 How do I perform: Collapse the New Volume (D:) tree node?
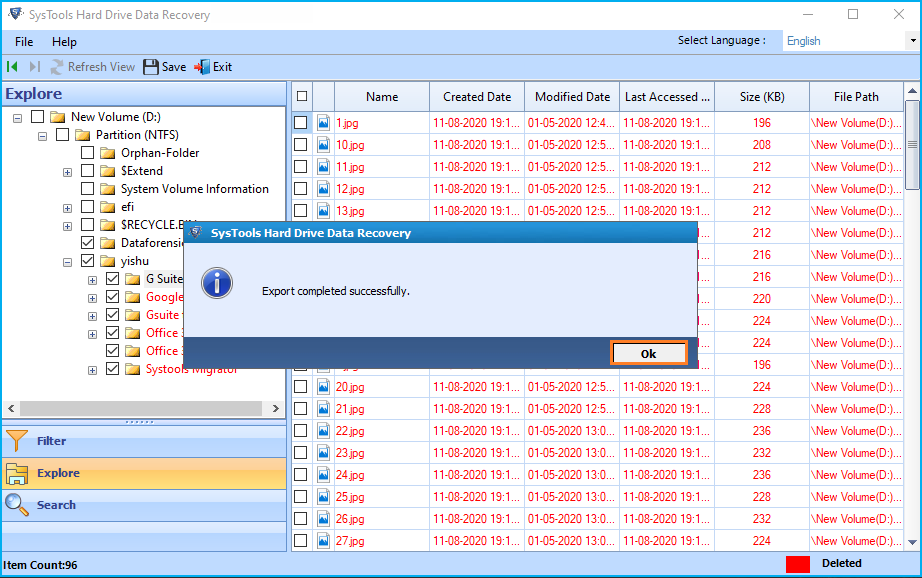18,118
